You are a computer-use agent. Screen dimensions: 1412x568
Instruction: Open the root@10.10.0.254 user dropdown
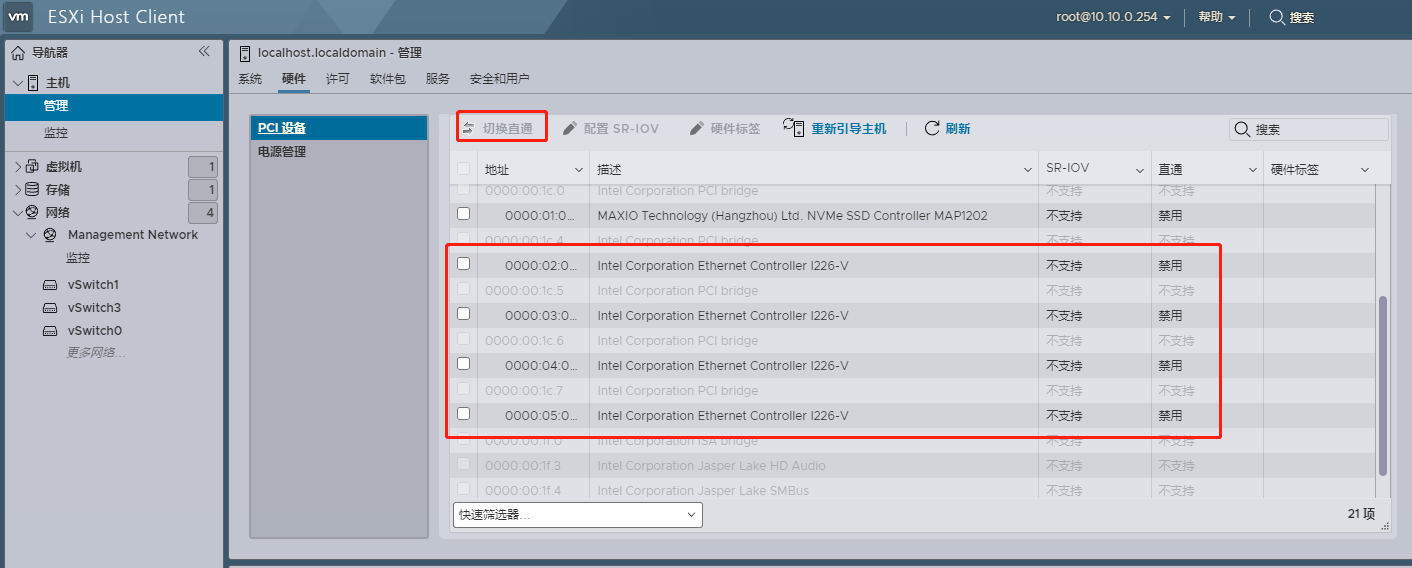(1113, 17)
